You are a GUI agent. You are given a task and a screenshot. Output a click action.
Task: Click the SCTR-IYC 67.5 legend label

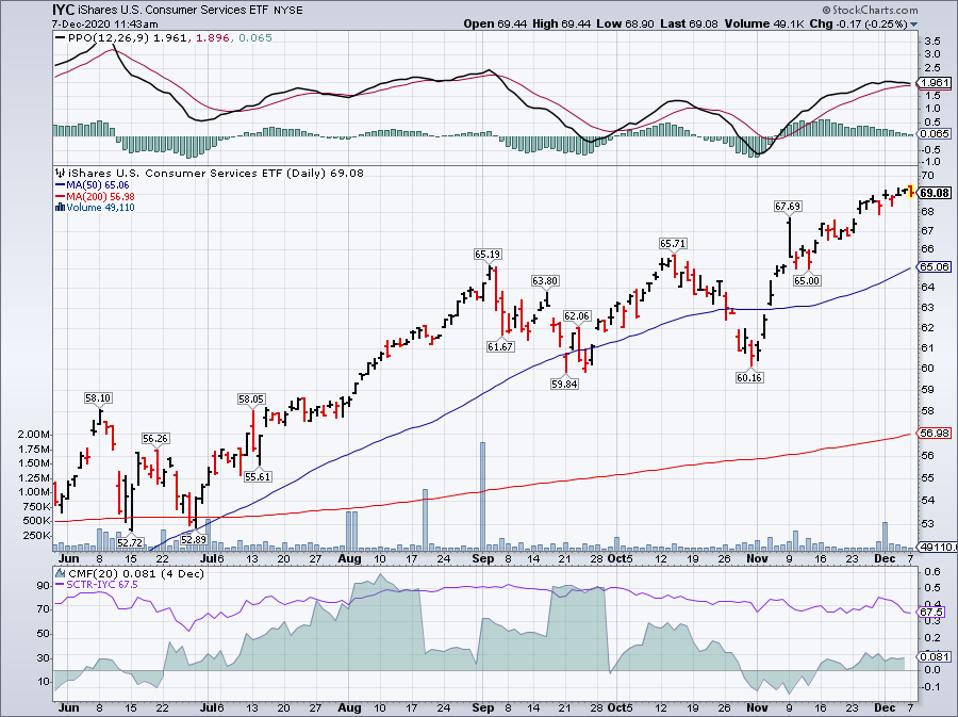coord(102,584)
